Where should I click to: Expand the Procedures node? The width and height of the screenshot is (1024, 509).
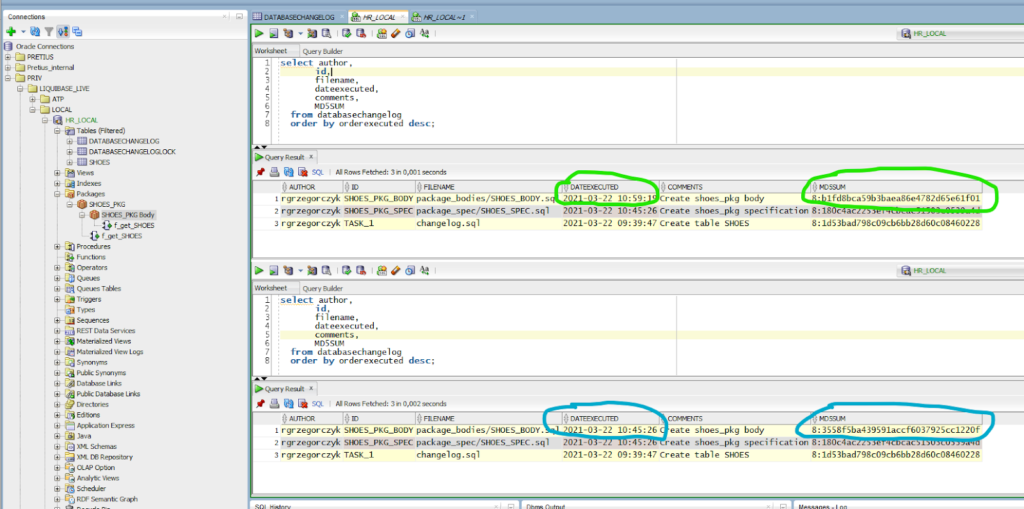[x=57, y=246]
